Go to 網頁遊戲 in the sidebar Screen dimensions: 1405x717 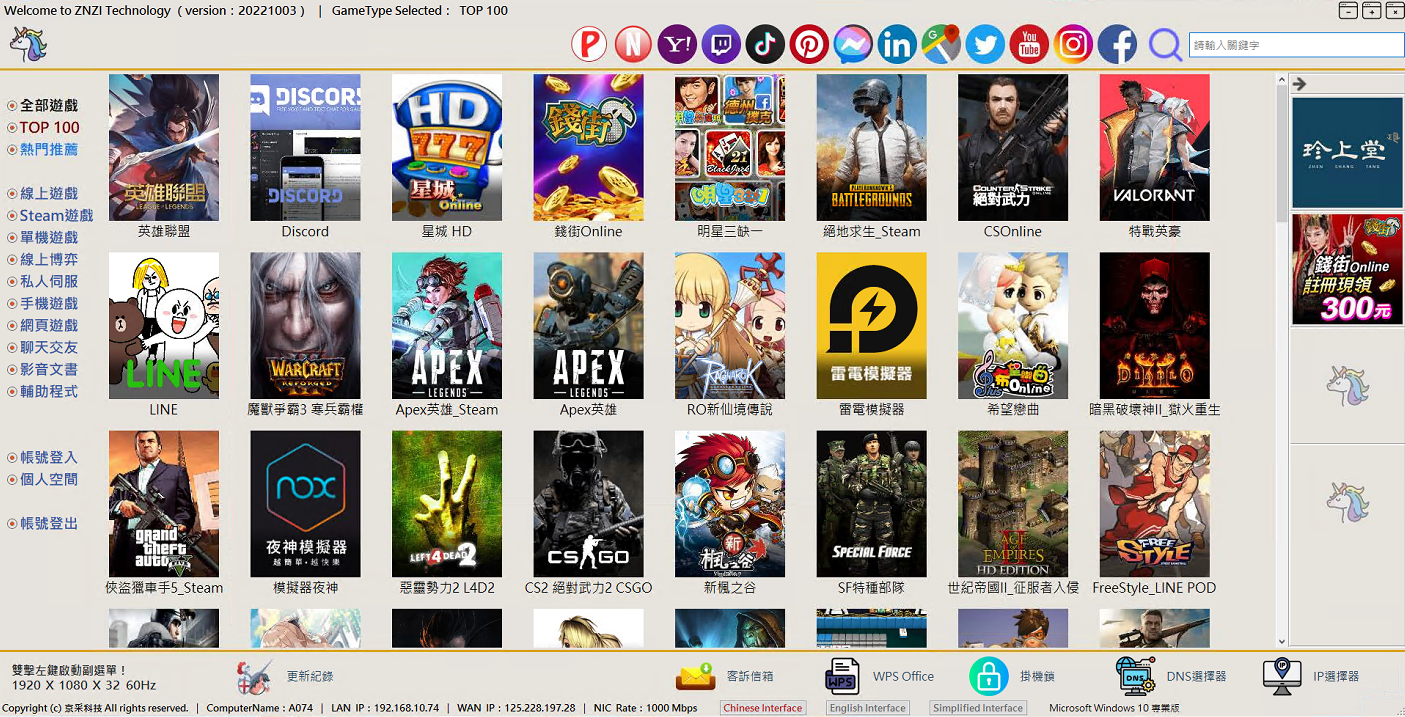(x=42, y=325)
